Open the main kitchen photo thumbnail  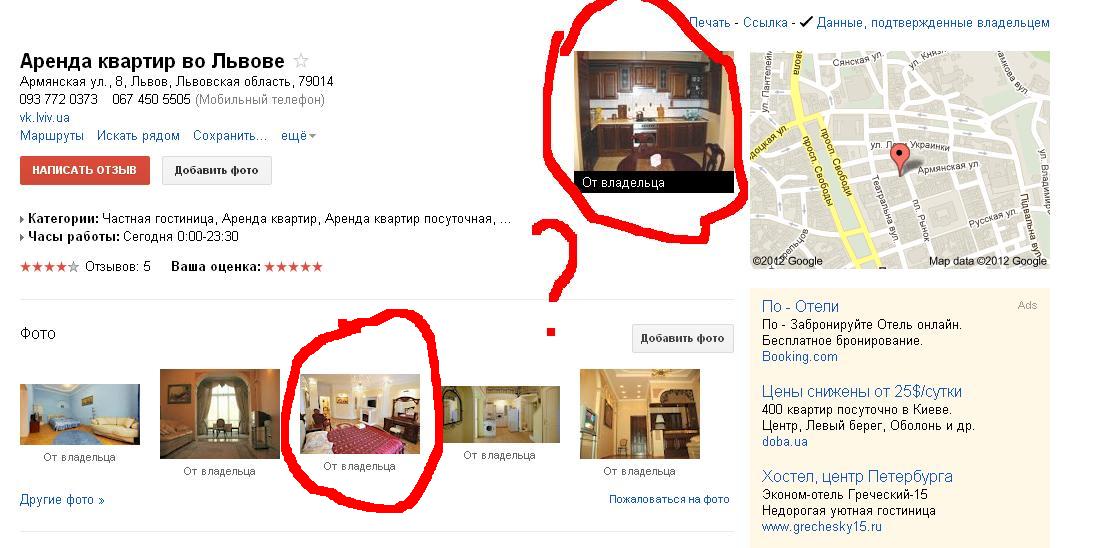pos(654,121)
